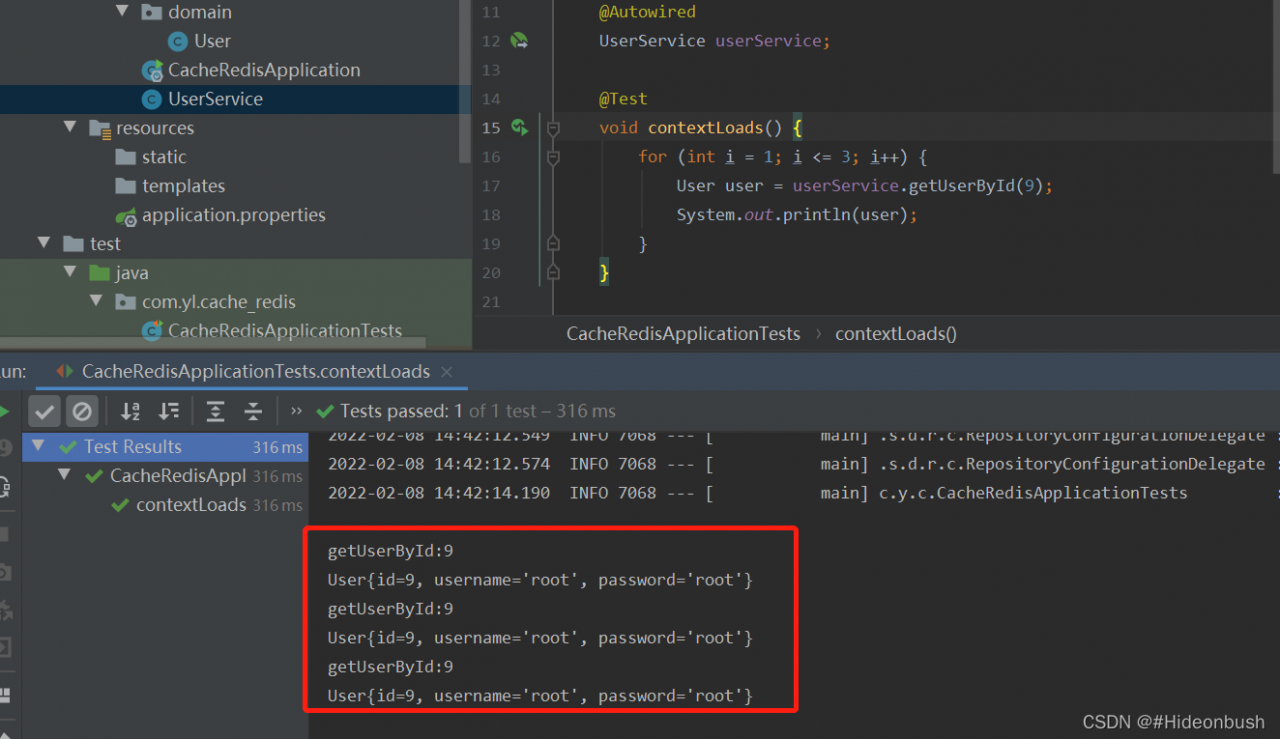Viewport: 1280px width, 739px height.
Task: Collapse the Test Results root node
Action: [x=39, y=447]
